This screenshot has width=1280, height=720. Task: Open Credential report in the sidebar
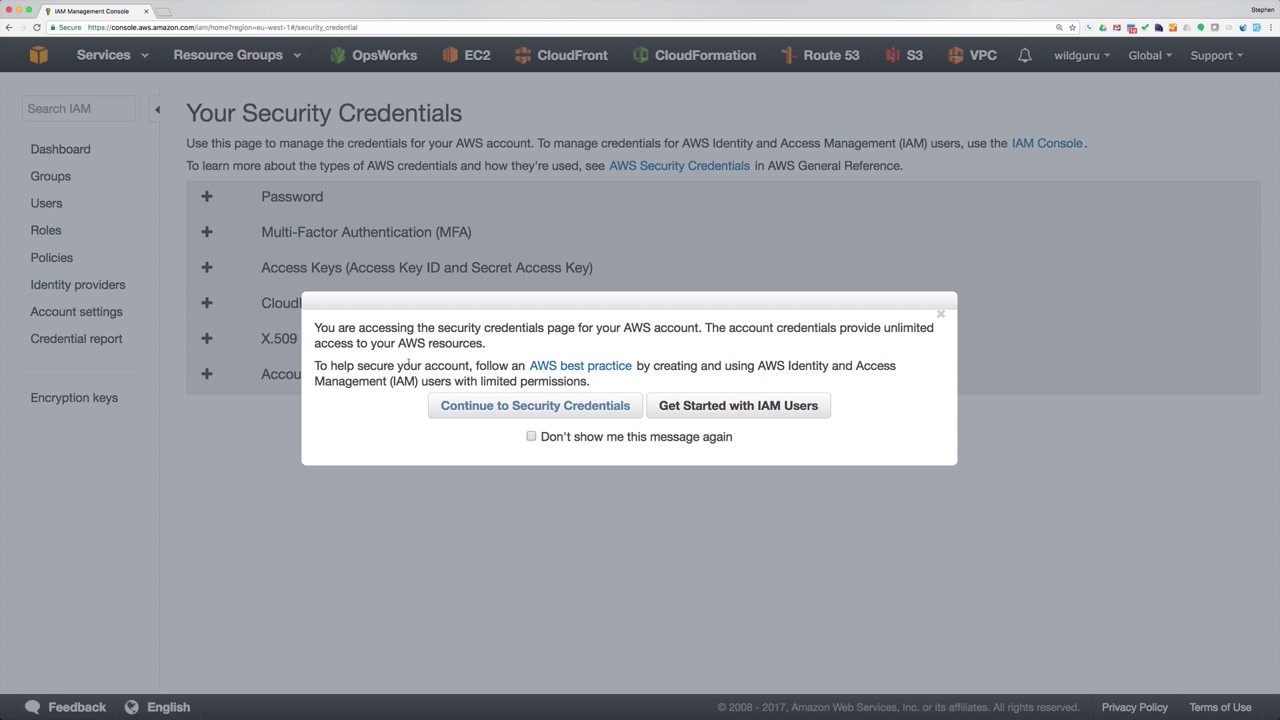[x=76, y=339]
